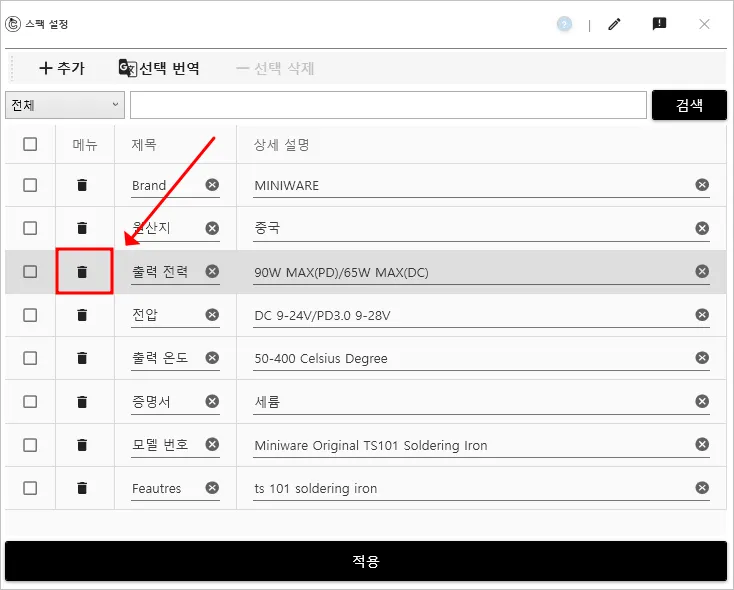Clear the 전압 title field
734x590 pixels.
coord(212,315)
